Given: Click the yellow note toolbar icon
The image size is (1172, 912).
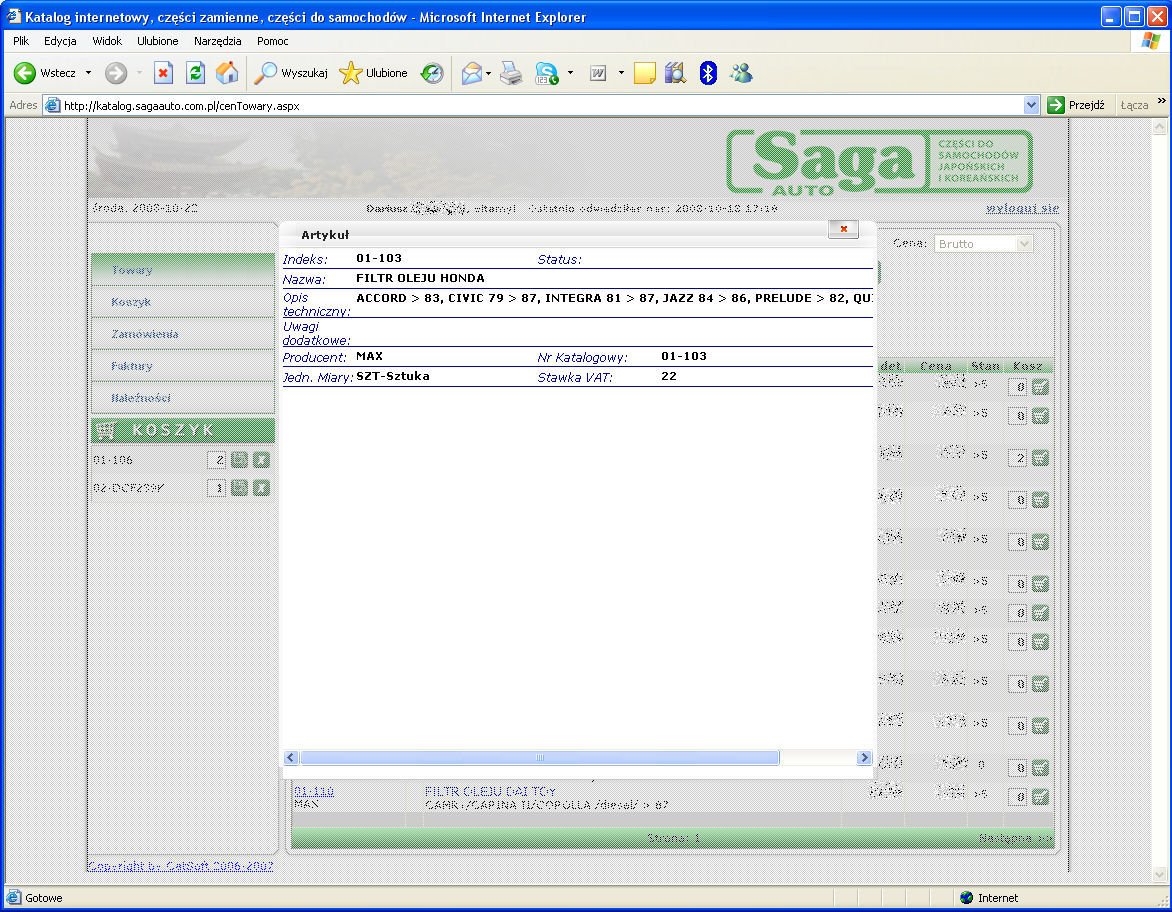Looking at the screenshot, I should pos(644,73).
